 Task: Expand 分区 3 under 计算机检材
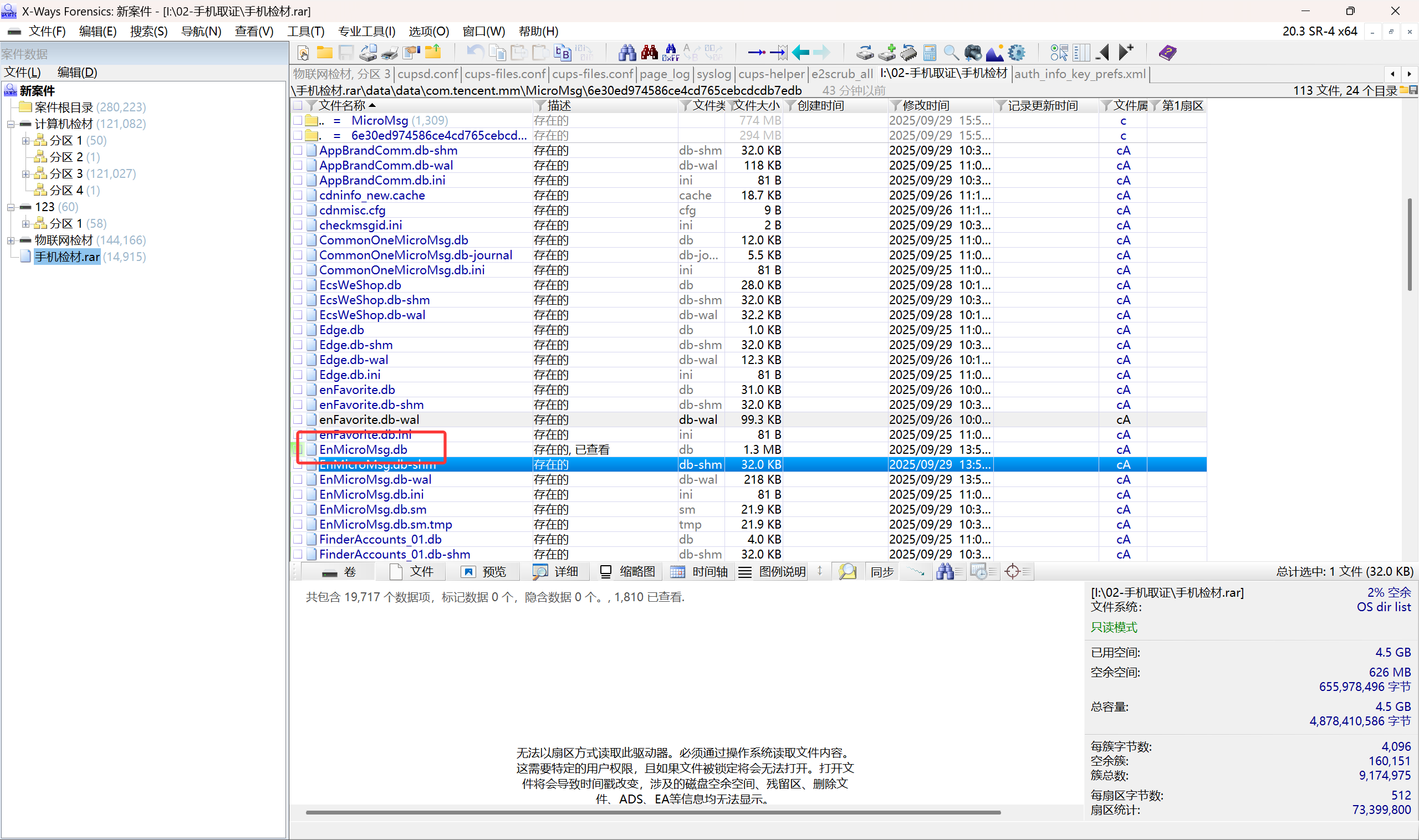coord(25,174)
